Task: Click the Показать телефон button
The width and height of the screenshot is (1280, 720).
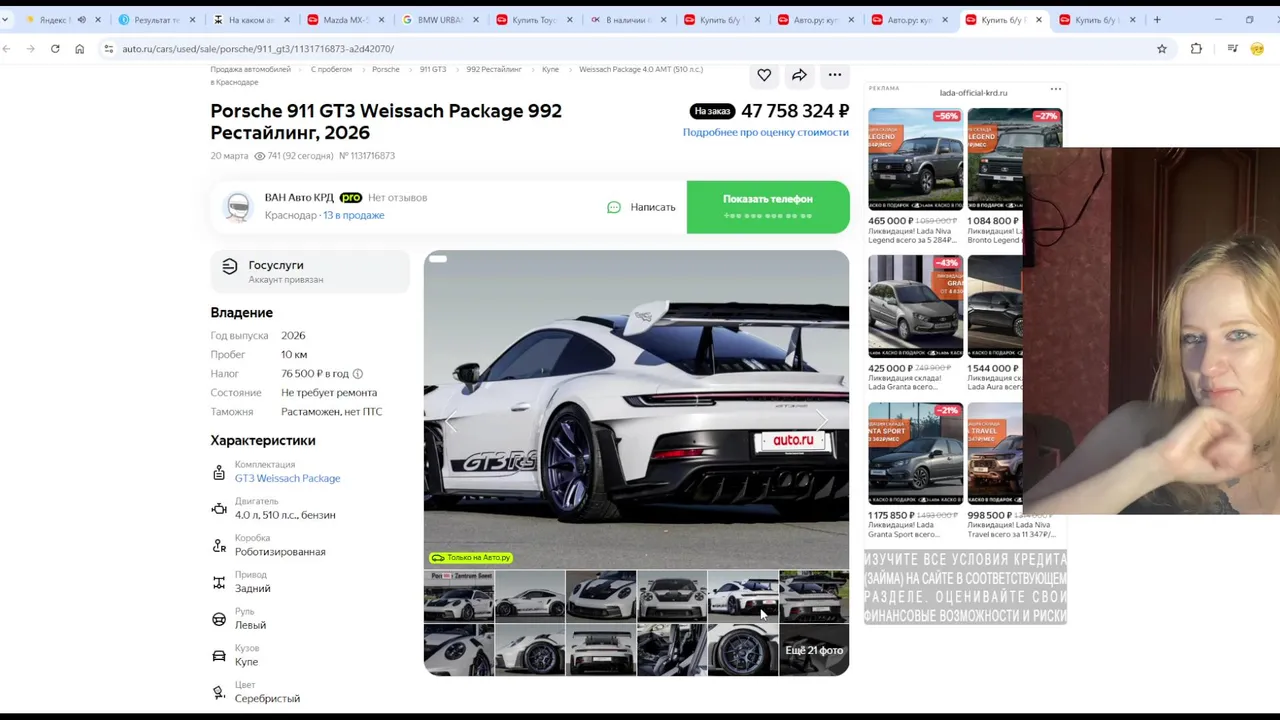Action: 768,207
